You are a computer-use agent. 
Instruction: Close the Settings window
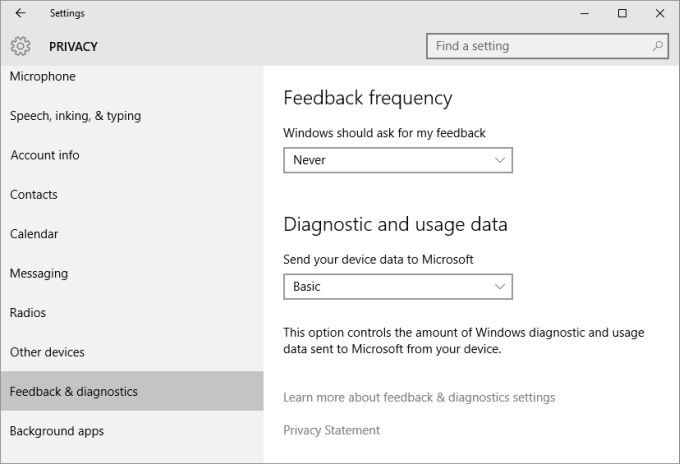(x=660, y=13)
